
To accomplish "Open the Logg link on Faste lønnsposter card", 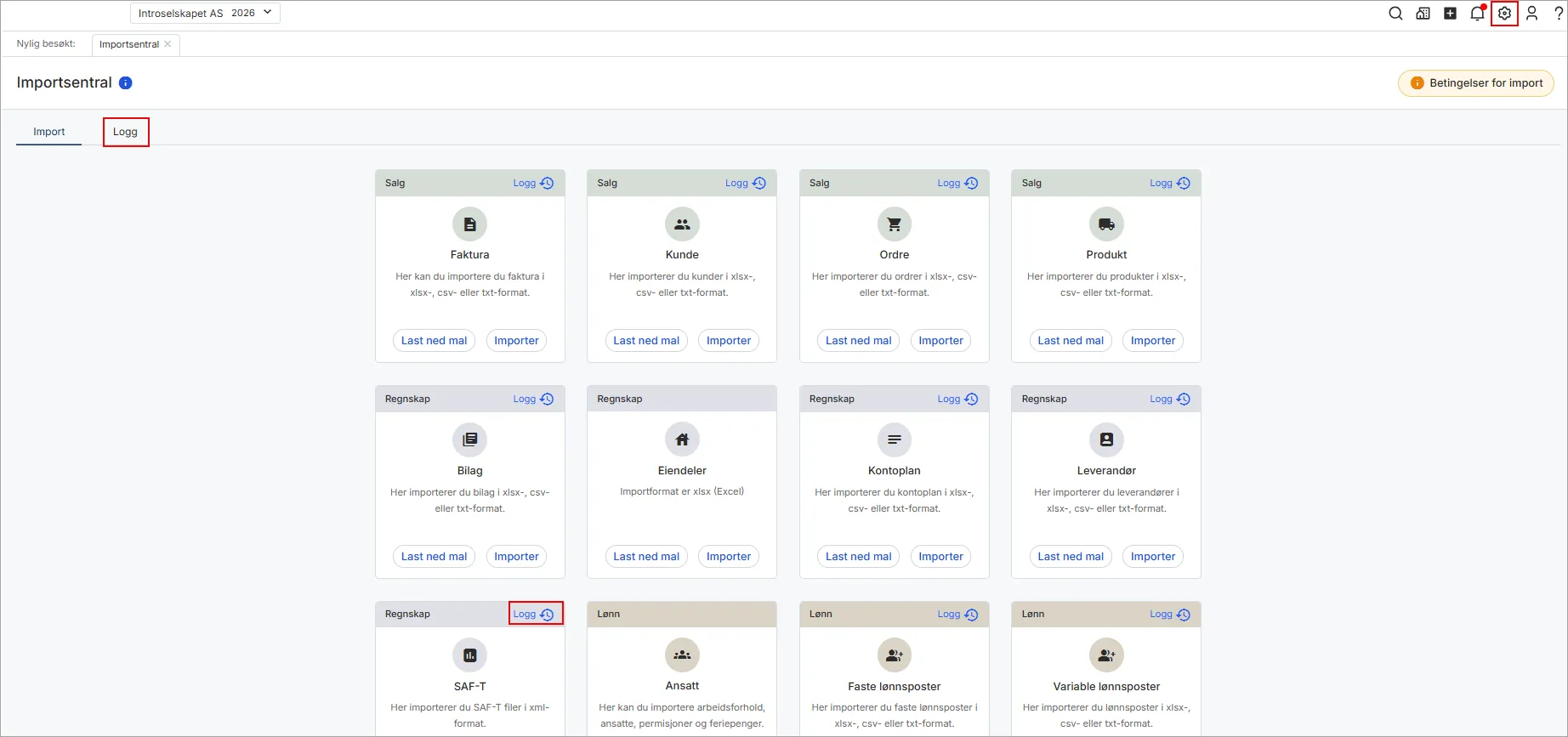I will (x=957, y=614).
